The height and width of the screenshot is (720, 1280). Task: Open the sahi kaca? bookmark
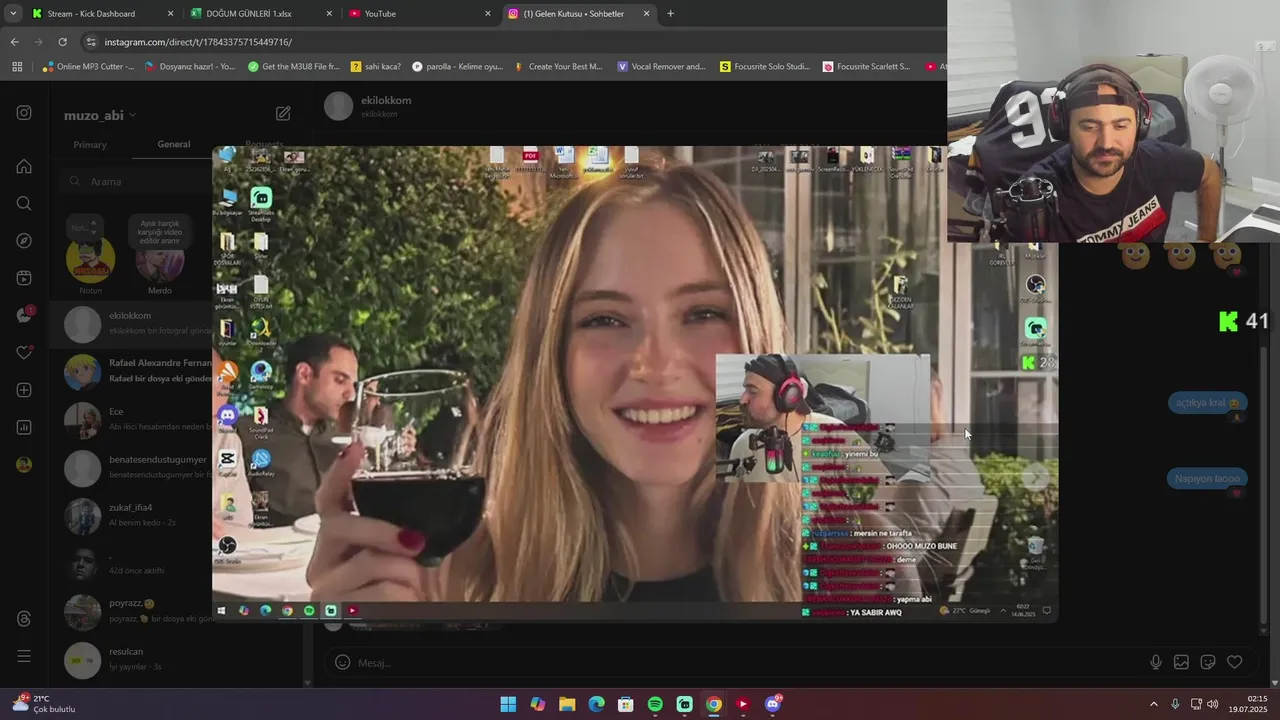point(376,67)
